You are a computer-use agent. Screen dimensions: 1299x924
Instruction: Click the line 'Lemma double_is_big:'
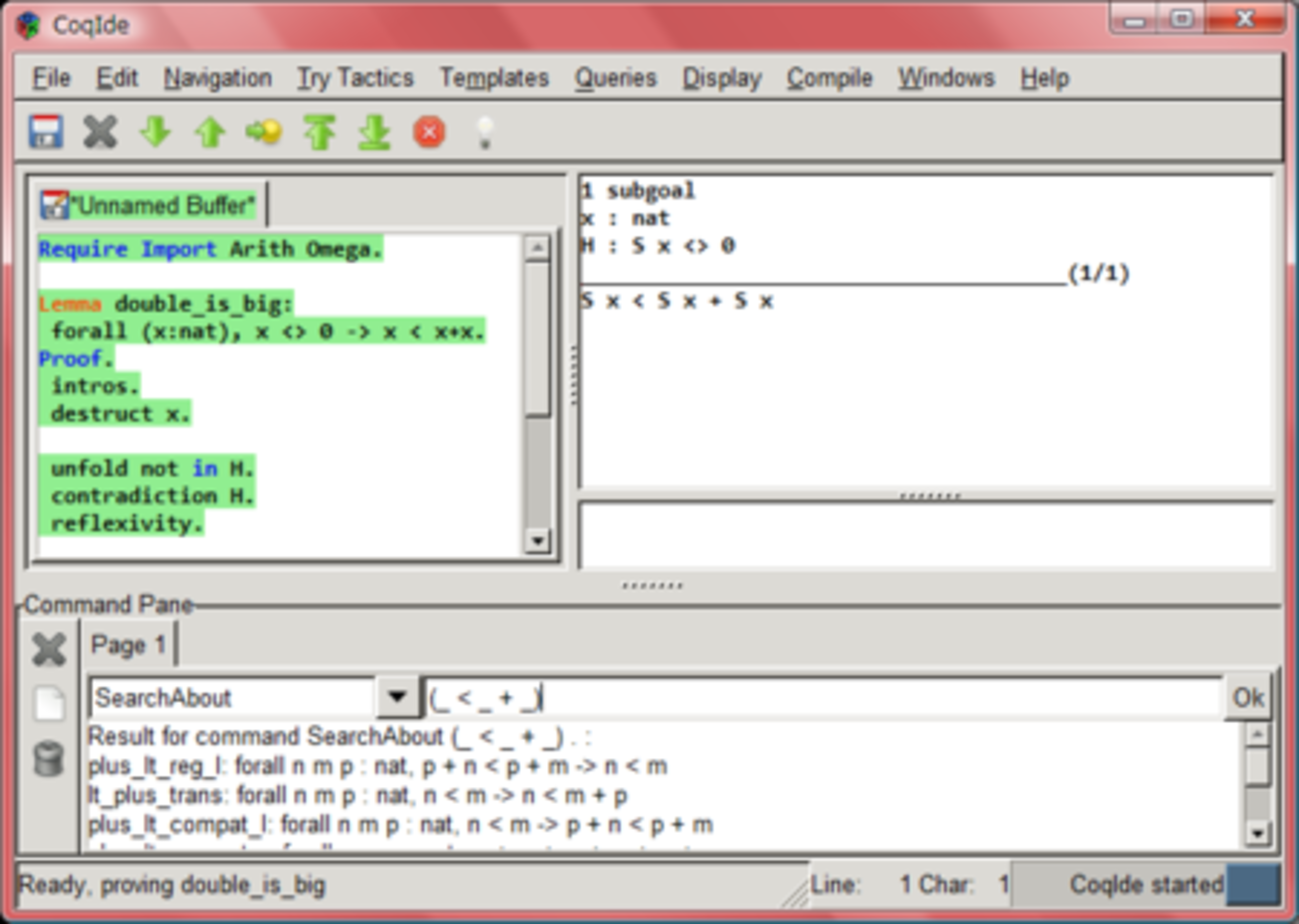click(167, 304)
